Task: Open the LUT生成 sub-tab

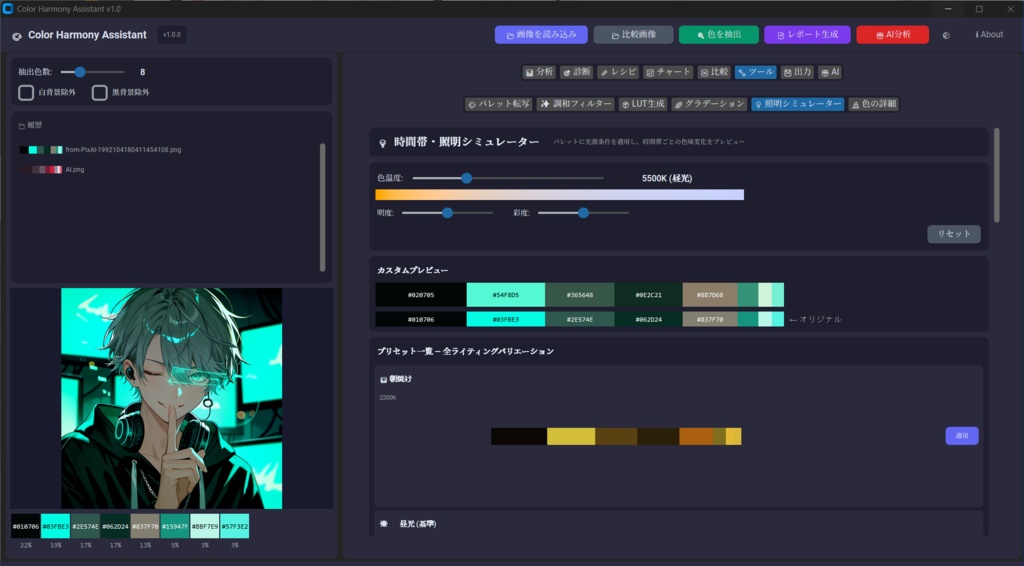Action: 643,104
